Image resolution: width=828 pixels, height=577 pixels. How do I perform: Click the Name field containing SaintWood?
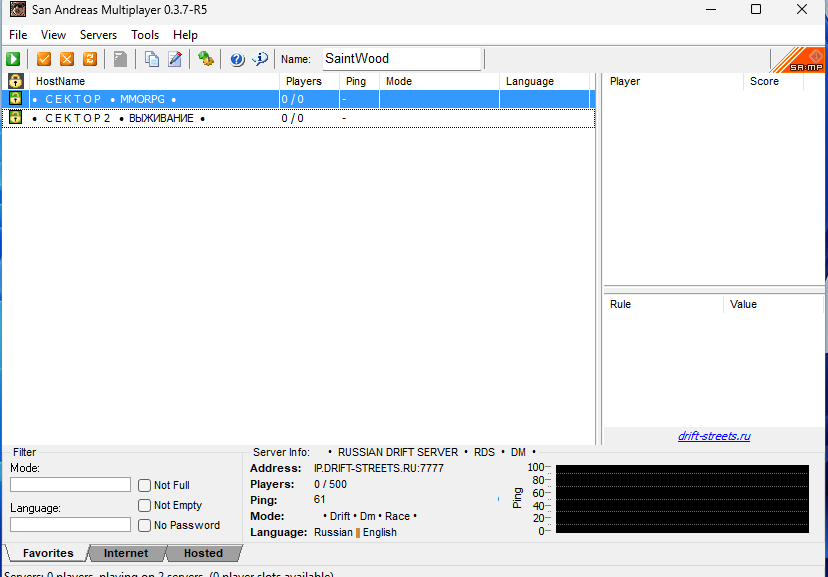tap(400, 59)
